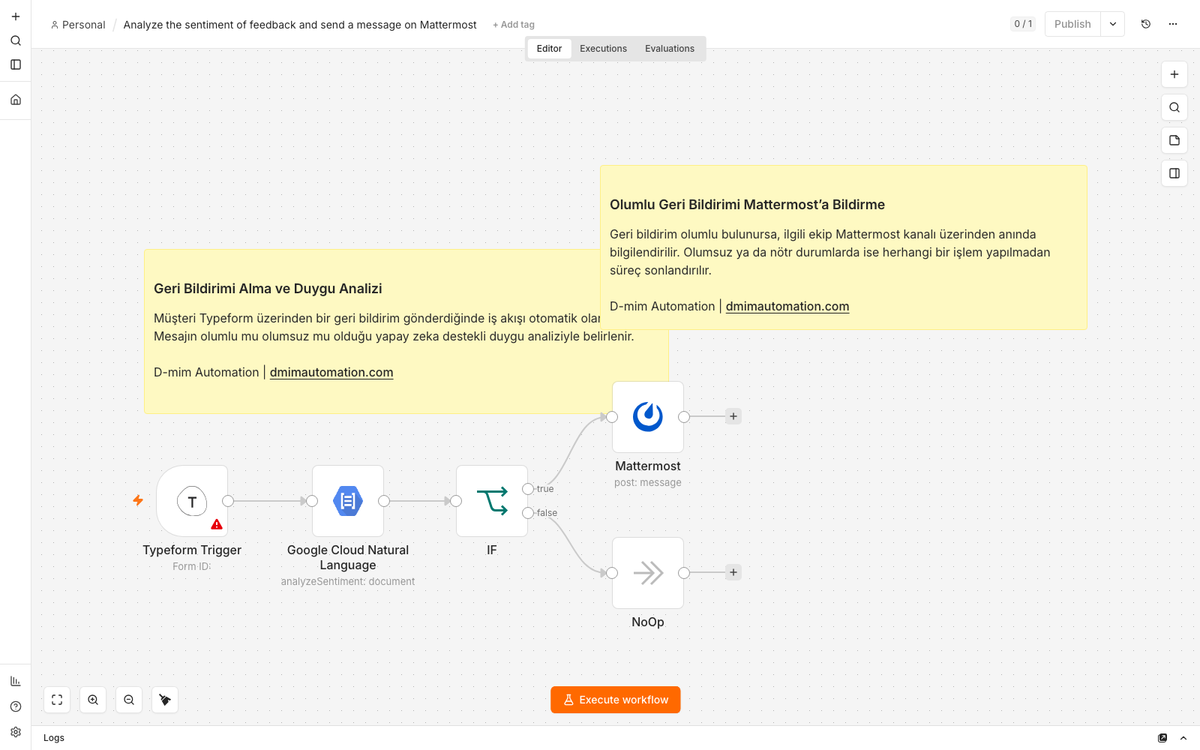Open help question mark icon
1200x750 pixels.
tap(15, 707)
